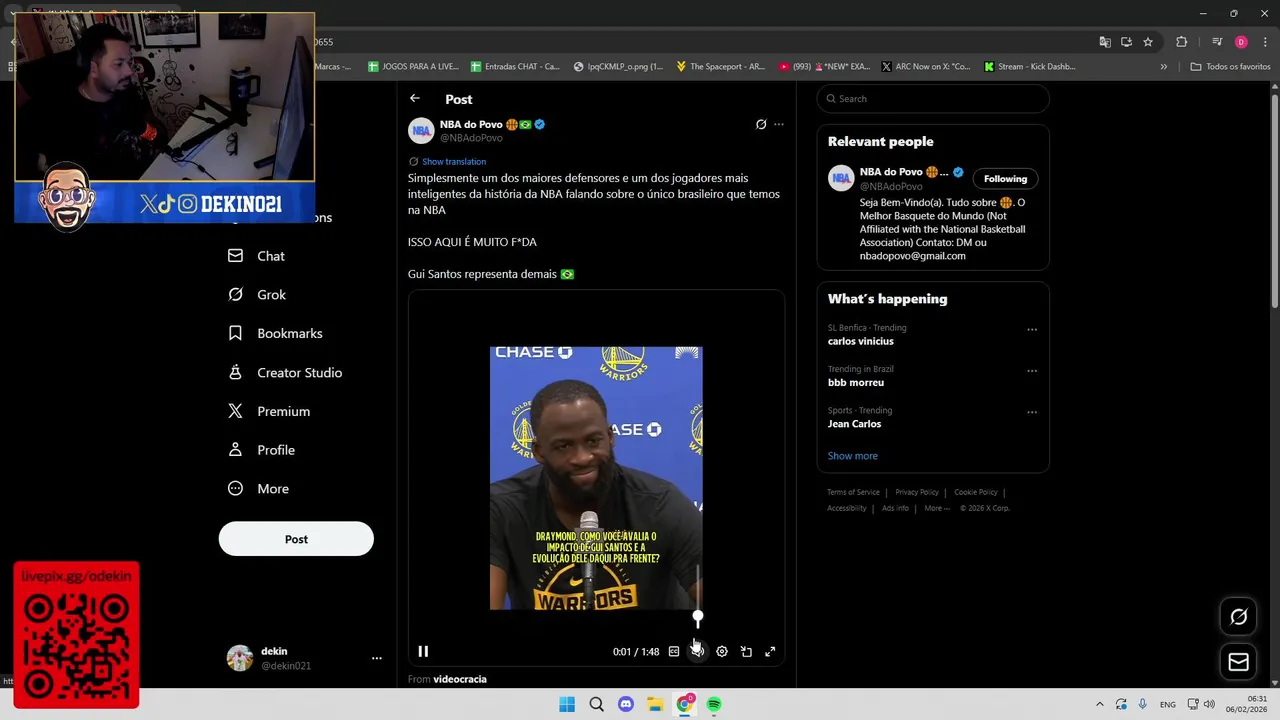Open the ARC Now on X bookmark
The width and height of the screenshot is (1280, 720).
[x=926, y=67]
